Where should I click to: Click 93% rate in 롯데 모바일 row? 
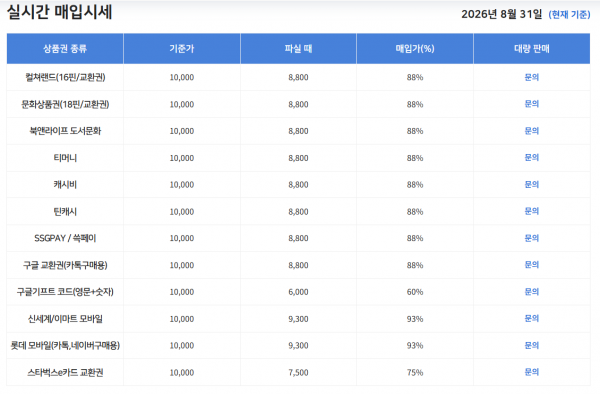point(415,345)
